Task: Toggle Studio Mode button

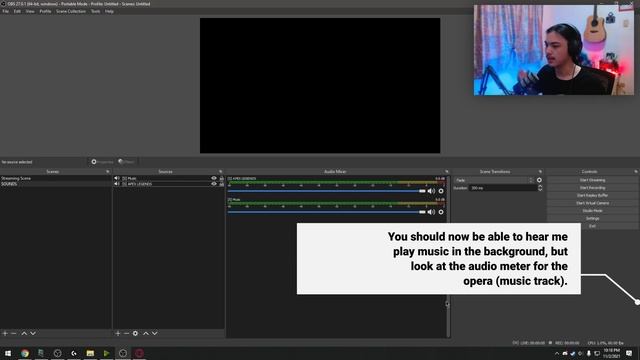Action: [x=592, y=211]
